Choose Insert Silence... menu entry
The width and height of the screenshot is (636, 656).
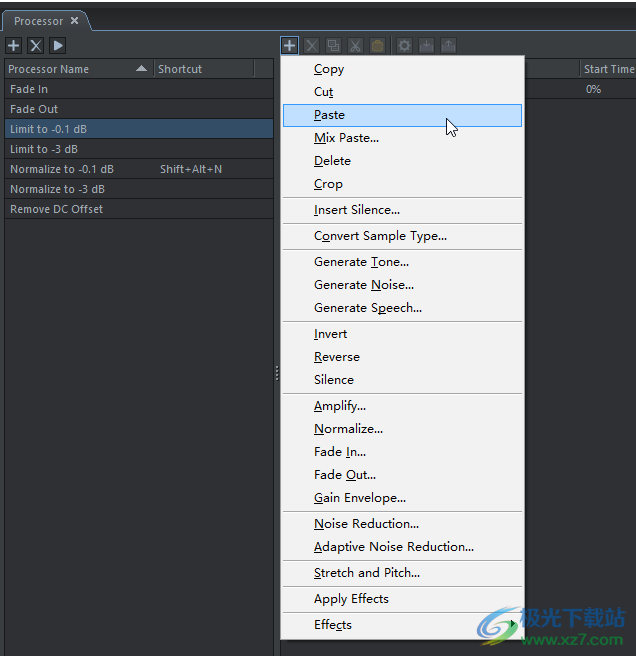[403, 210]
